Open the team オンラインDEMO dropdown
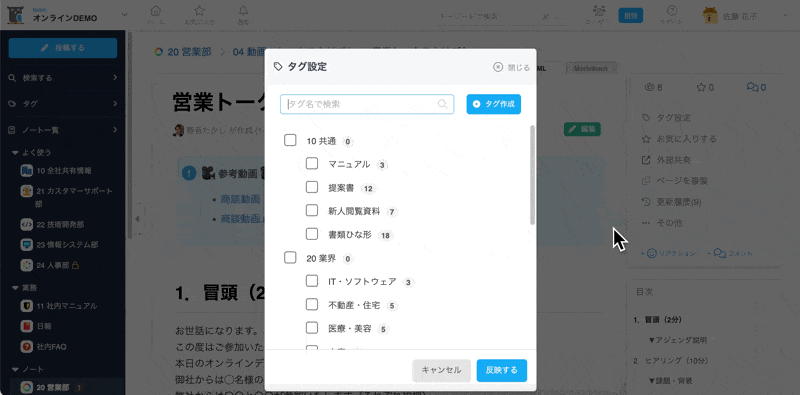 click(x=125, y=15)
